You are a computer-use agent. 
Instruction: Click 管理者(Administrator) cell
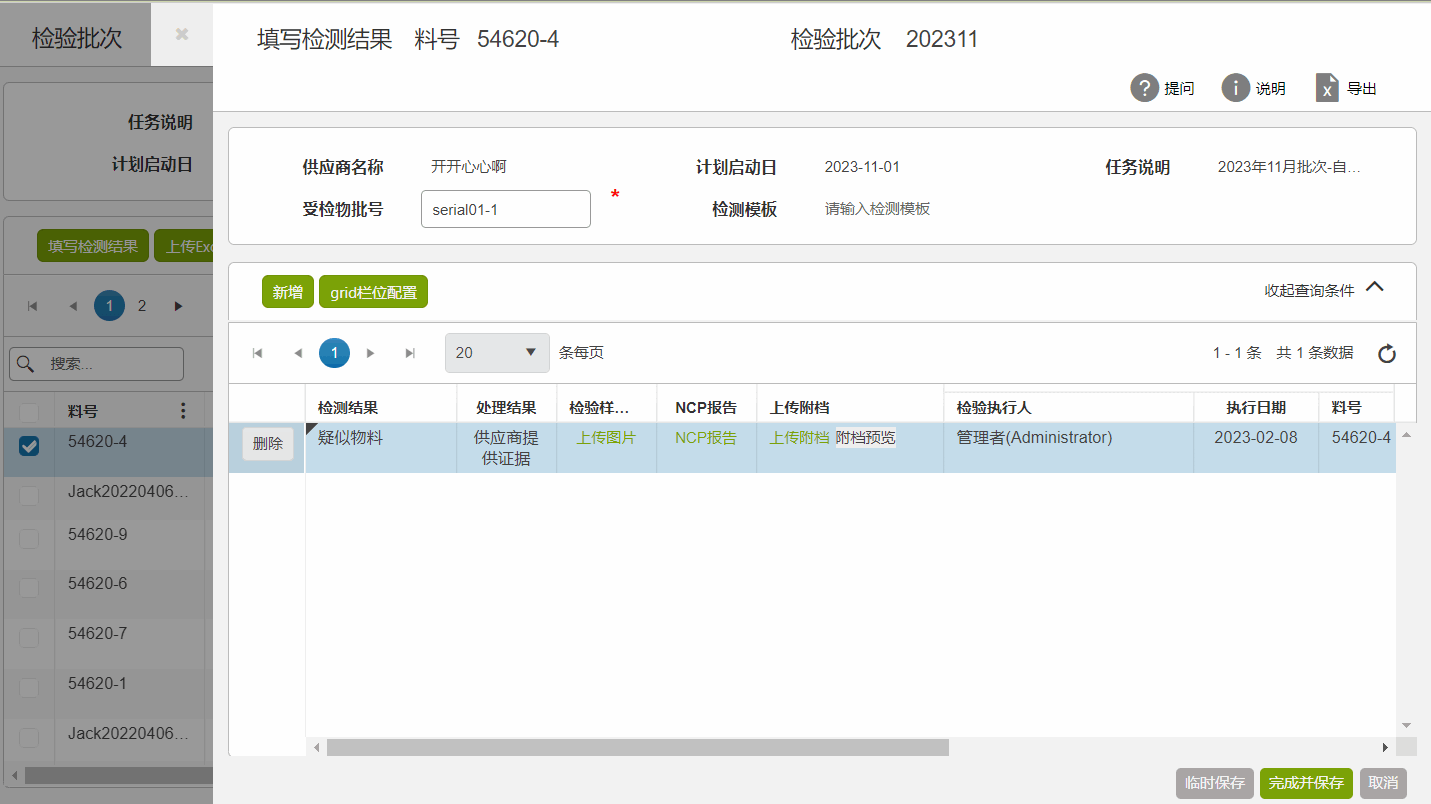click(x=1068, y=447)
